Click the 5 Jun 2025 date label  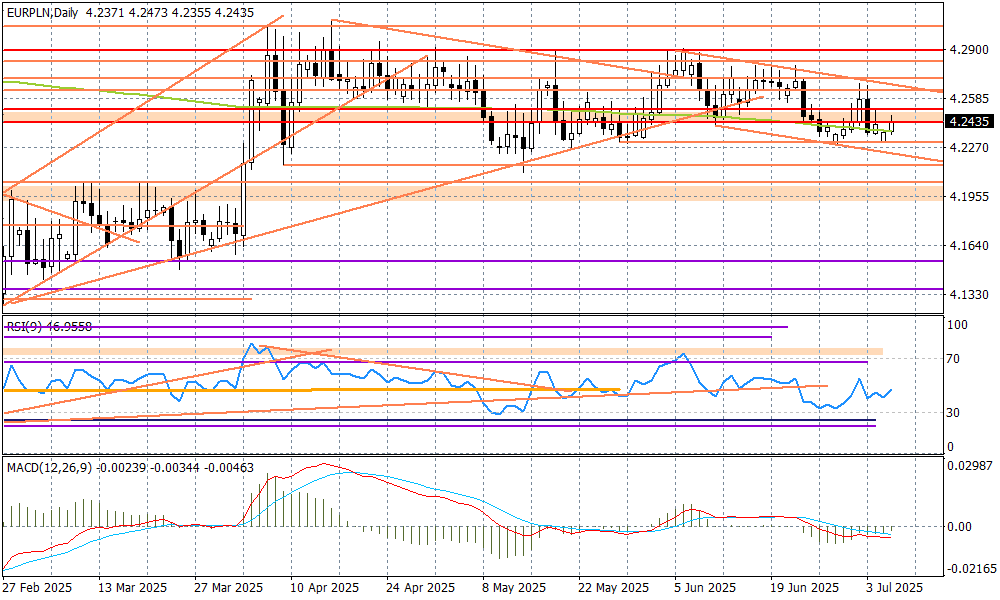[705, 588]
